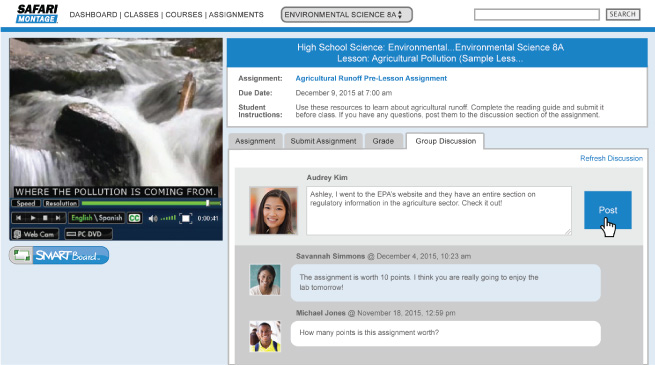Toggle closed captions with the CC button
The height and width of the screenshot is (365, 655).
[135, 218]
